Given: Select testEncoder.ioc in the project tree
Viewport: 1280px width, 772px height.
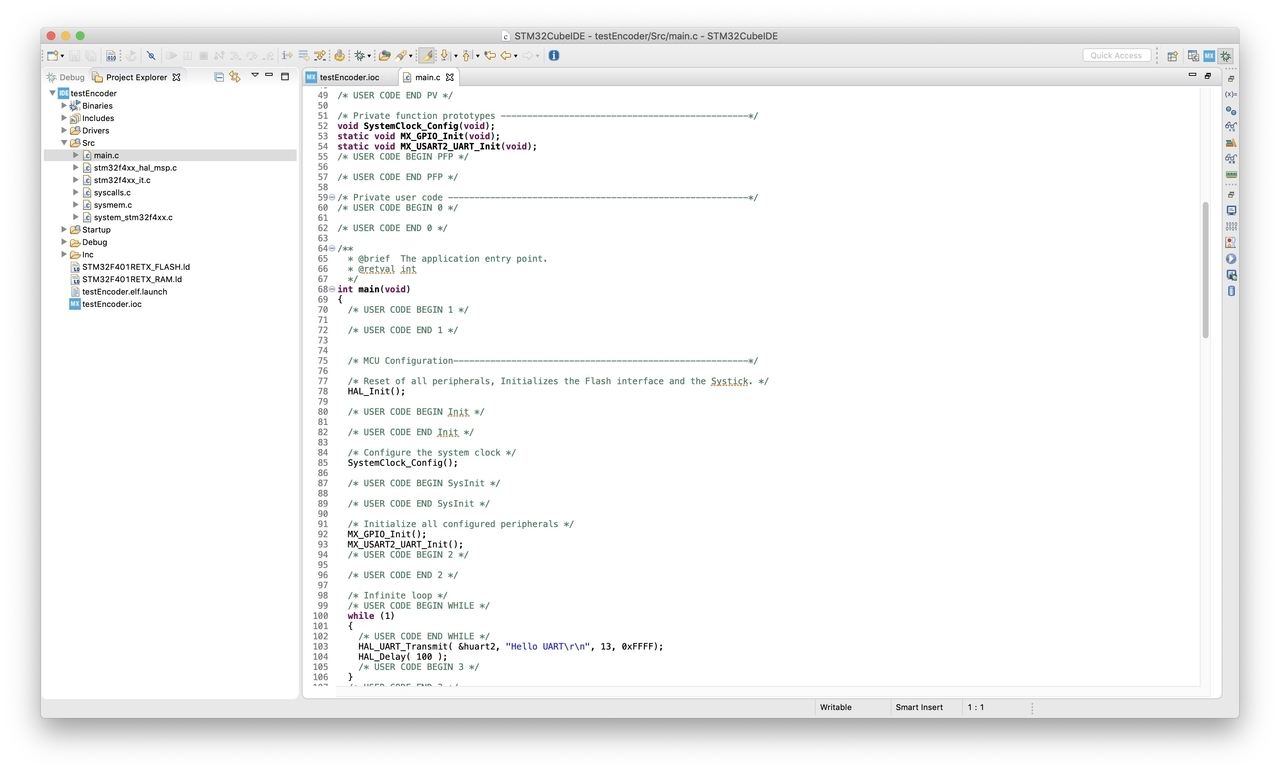Looking at the screenshot, I should coord(112,304).
